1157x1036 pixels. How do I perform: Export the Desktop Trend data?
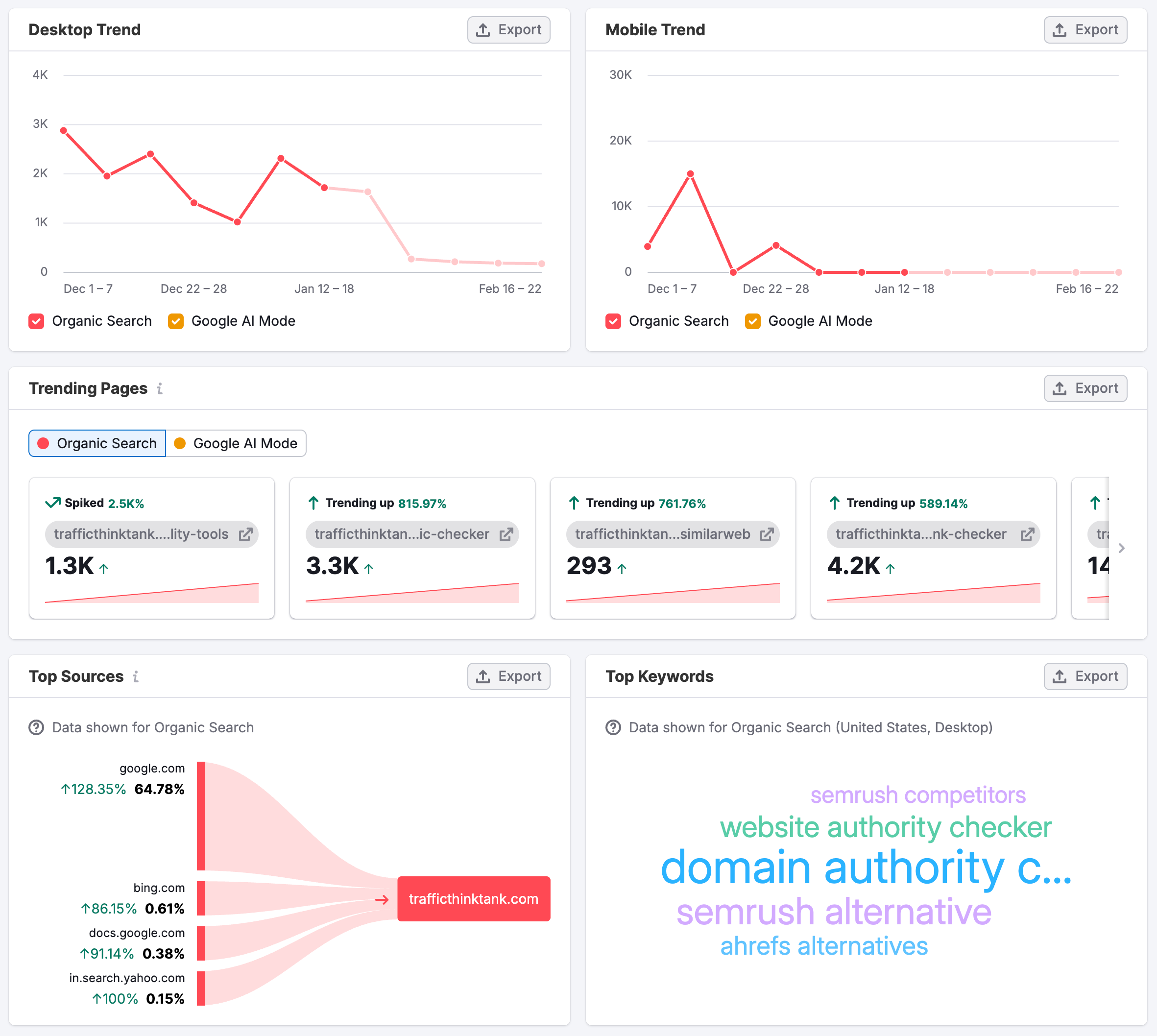(508, 29)
